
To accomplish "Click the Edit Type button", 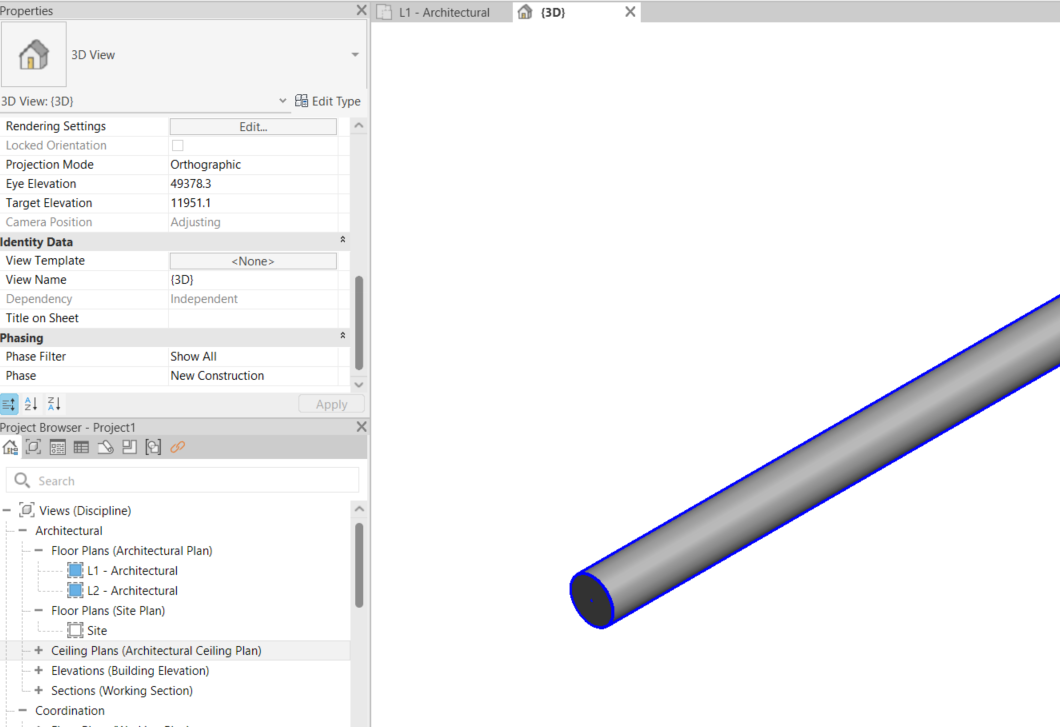I will click(x=327, y=101).
